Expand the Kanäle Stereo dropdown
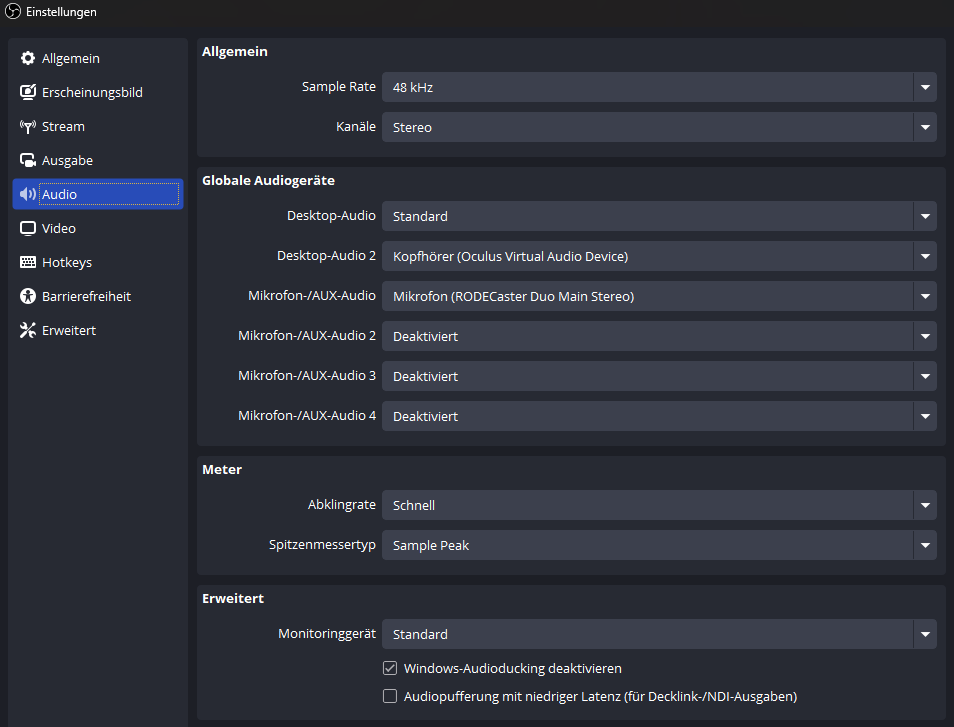 [x=658, y=127]
